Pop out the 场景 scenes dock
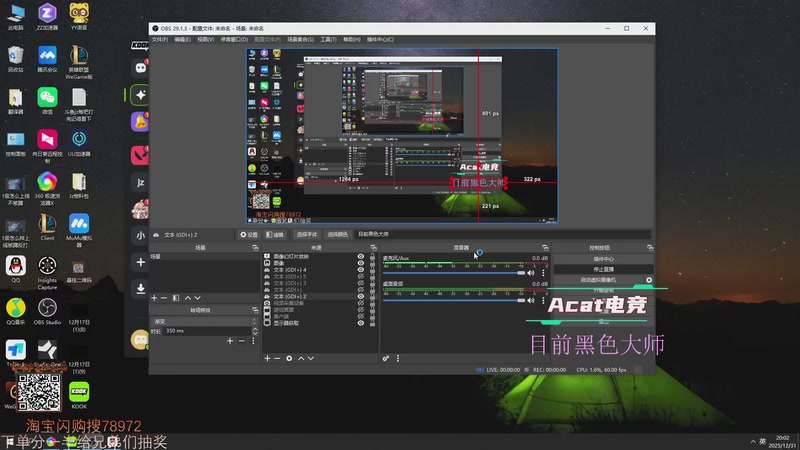 pos(255,247)
